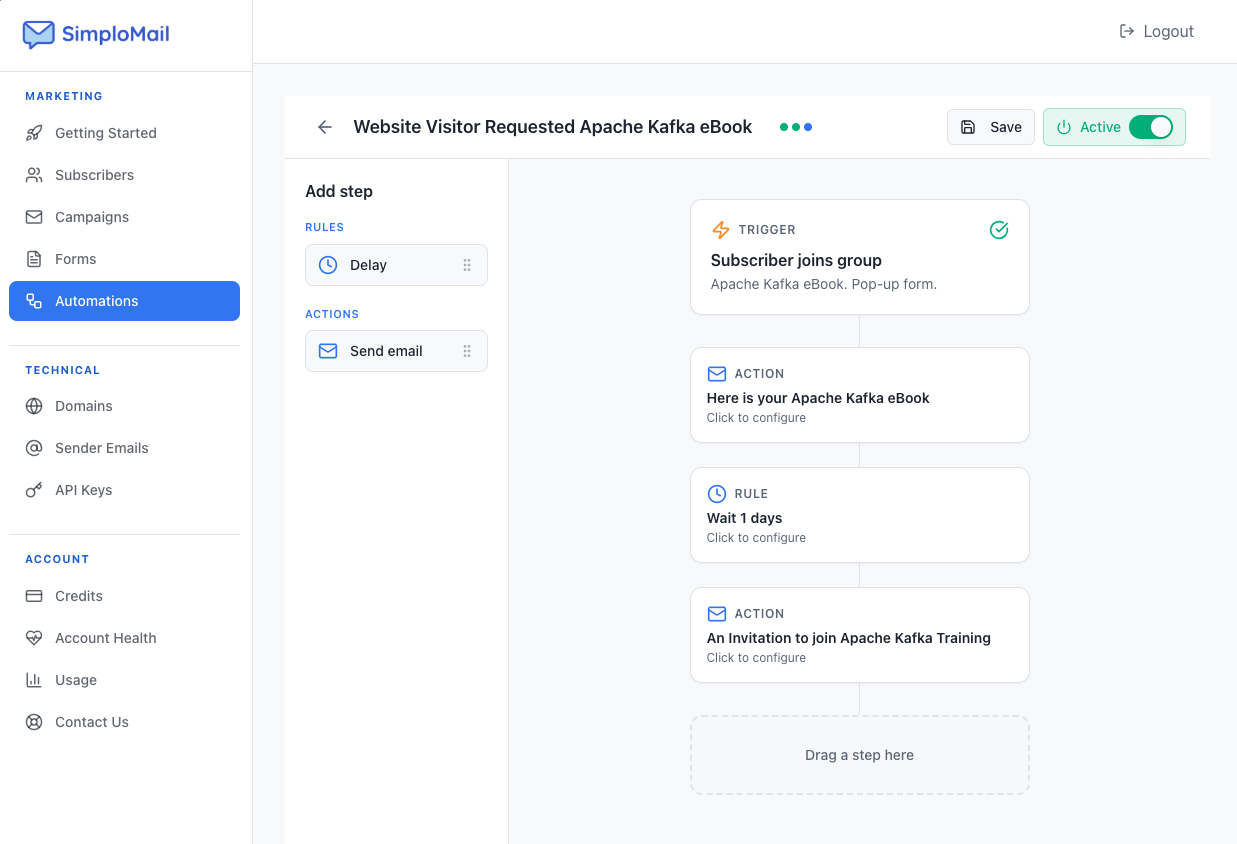Click the RULES section label
The height and width of the screenshot is (844, 1237).
[324, 227]
